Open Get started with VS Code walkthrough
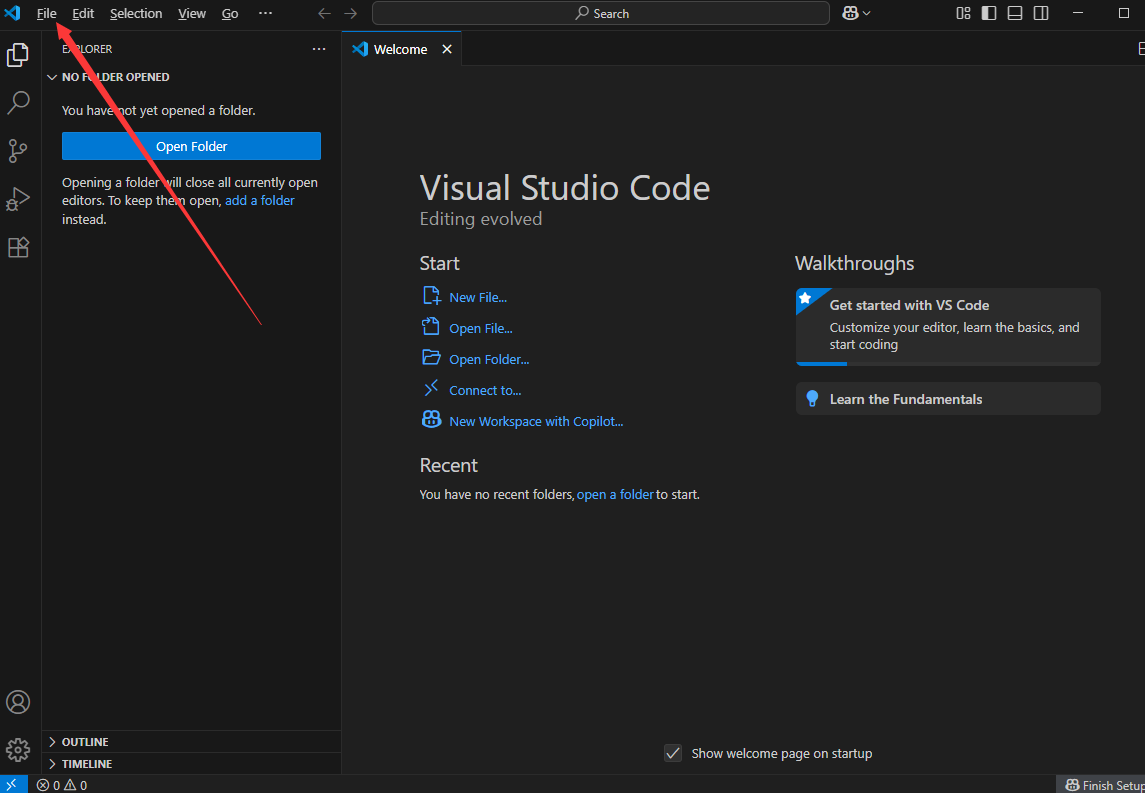Image resolution: width=1145 pixels, height=793 pixels. tap(948, 326)
